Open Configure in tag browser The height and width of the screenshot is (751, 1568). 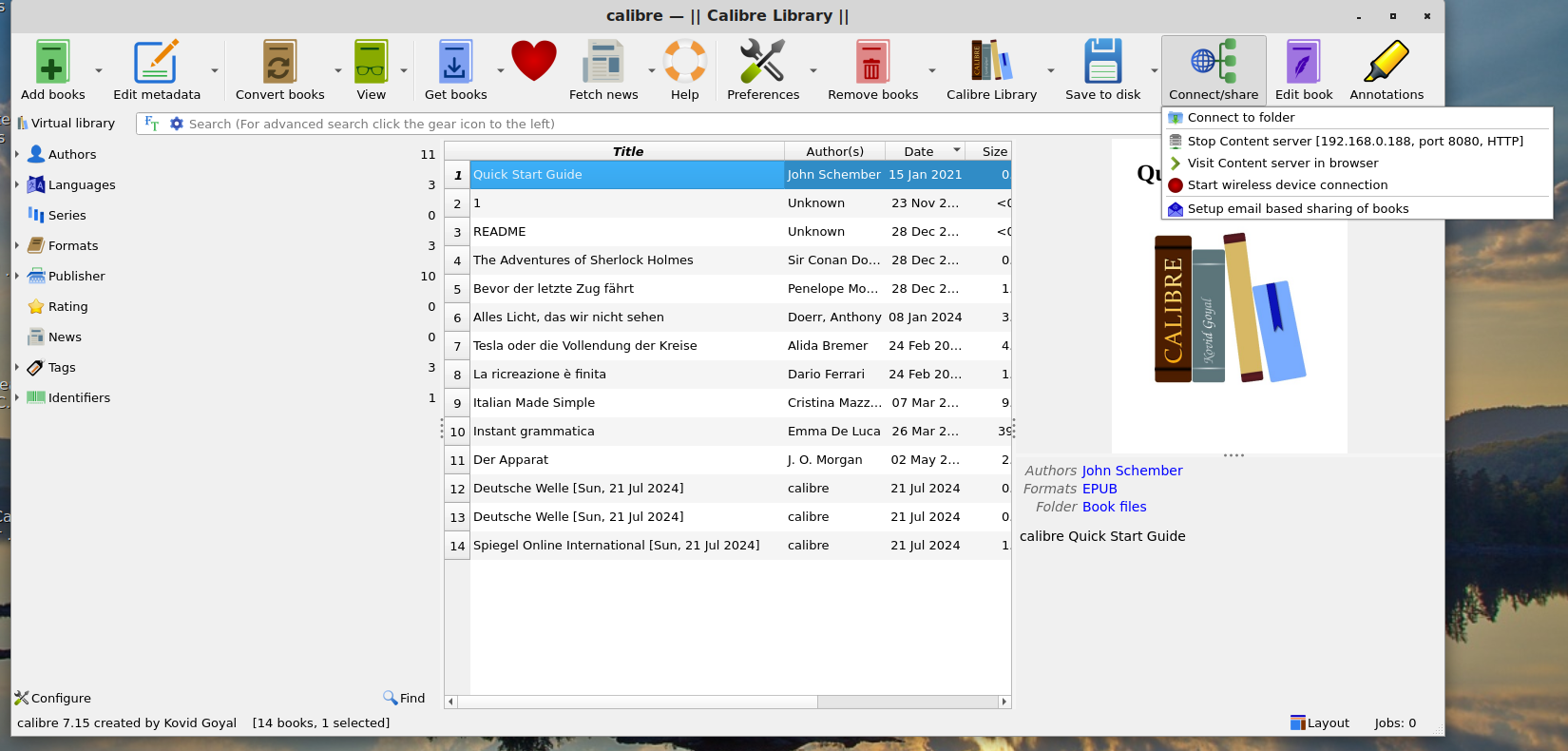click(53, 698)
